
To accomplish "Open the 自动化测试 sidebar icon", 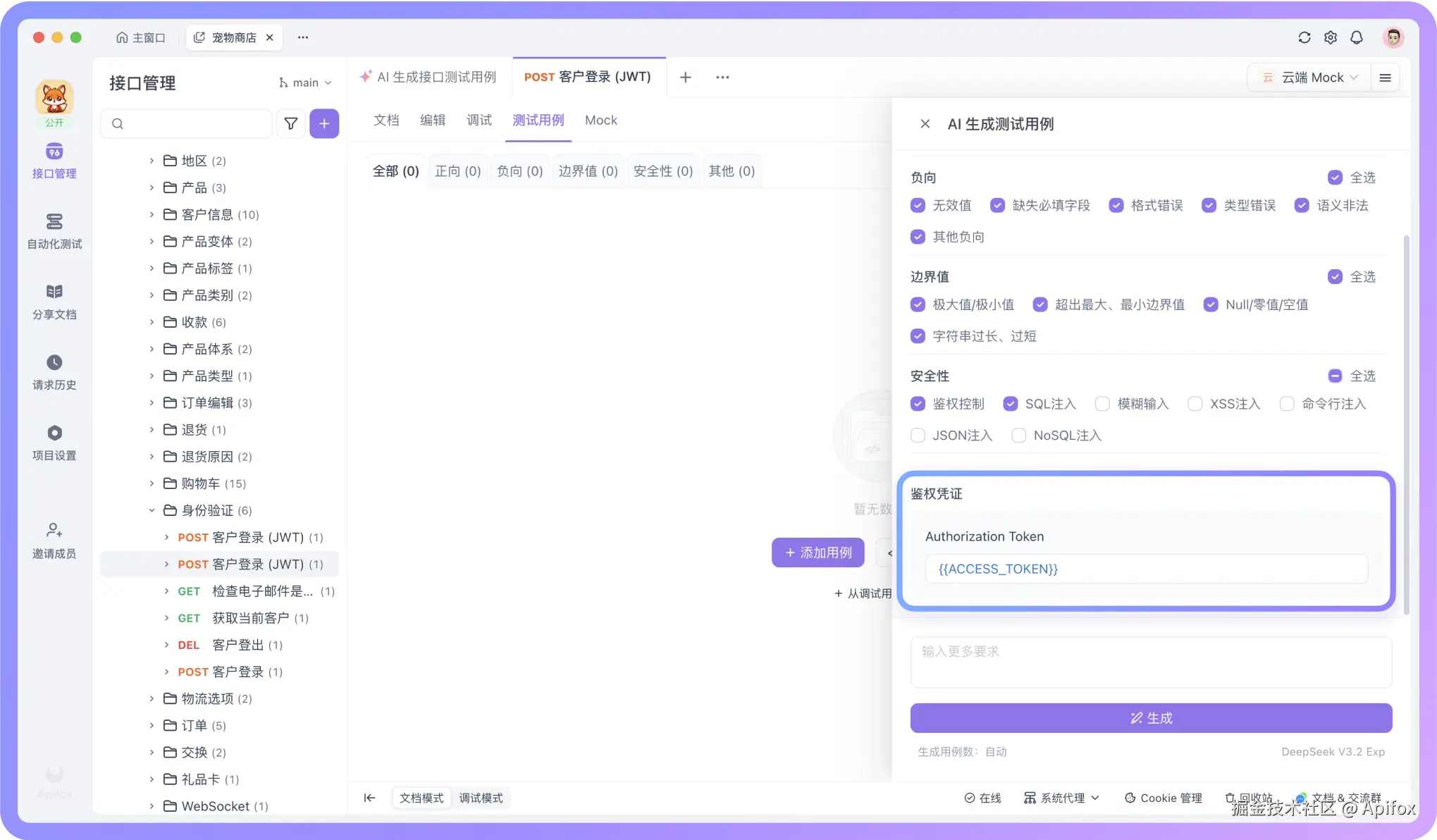I will (54, 222).
